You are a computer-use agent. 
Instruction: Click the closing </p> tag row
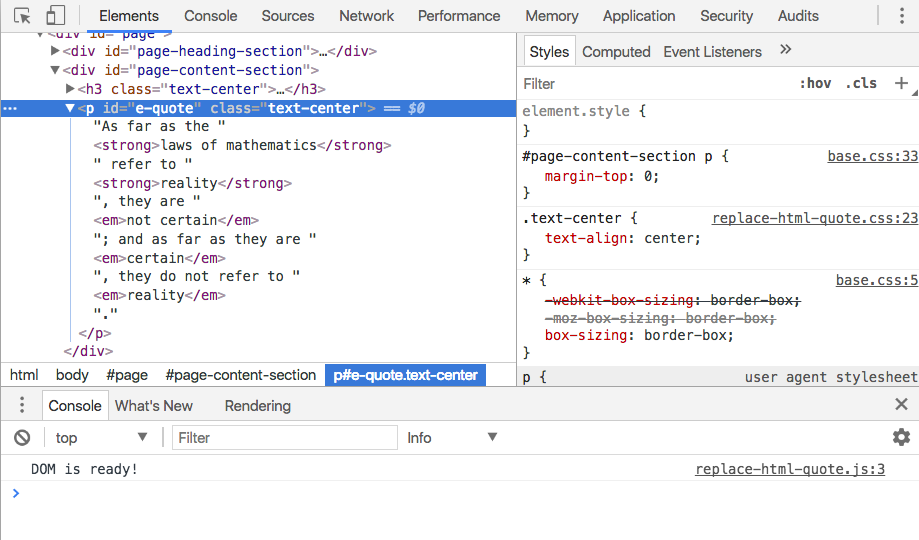tap(95, 333)
